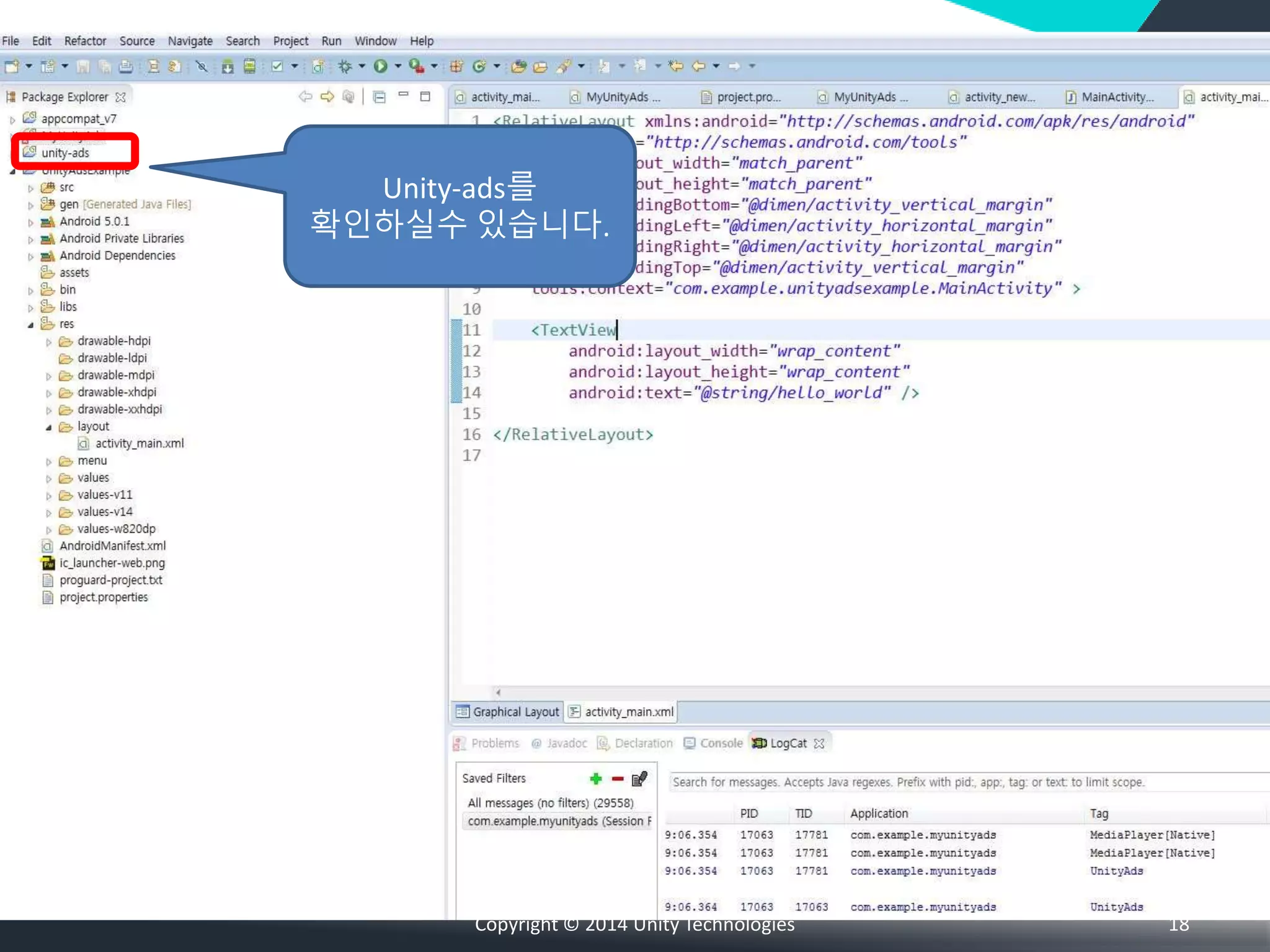Click the New Java Class icon

point(479,66)
